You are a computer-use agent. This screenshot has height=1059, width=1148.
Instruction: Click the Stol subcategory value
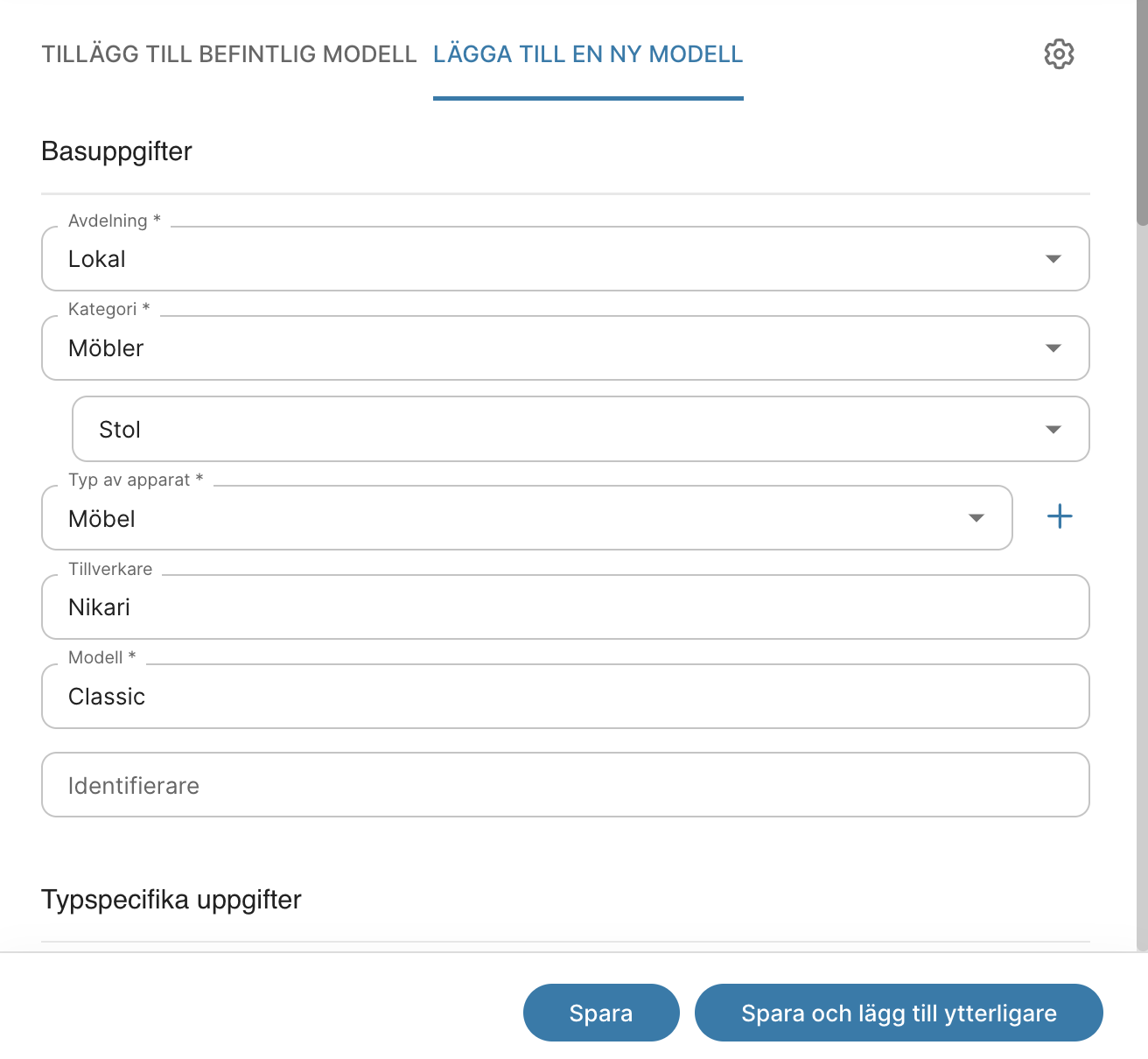[x=120, y=430]
